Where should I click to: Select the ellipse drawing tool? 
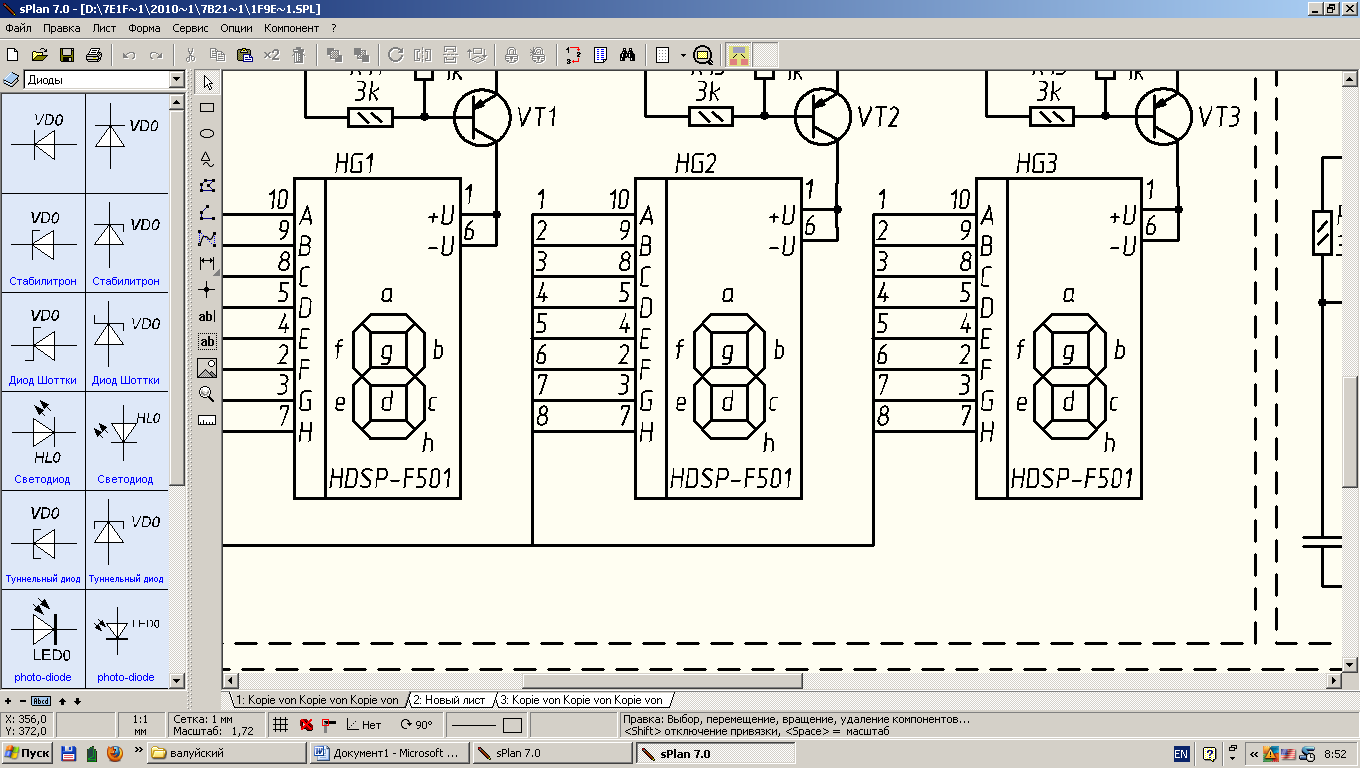click(x=207, y=134)
